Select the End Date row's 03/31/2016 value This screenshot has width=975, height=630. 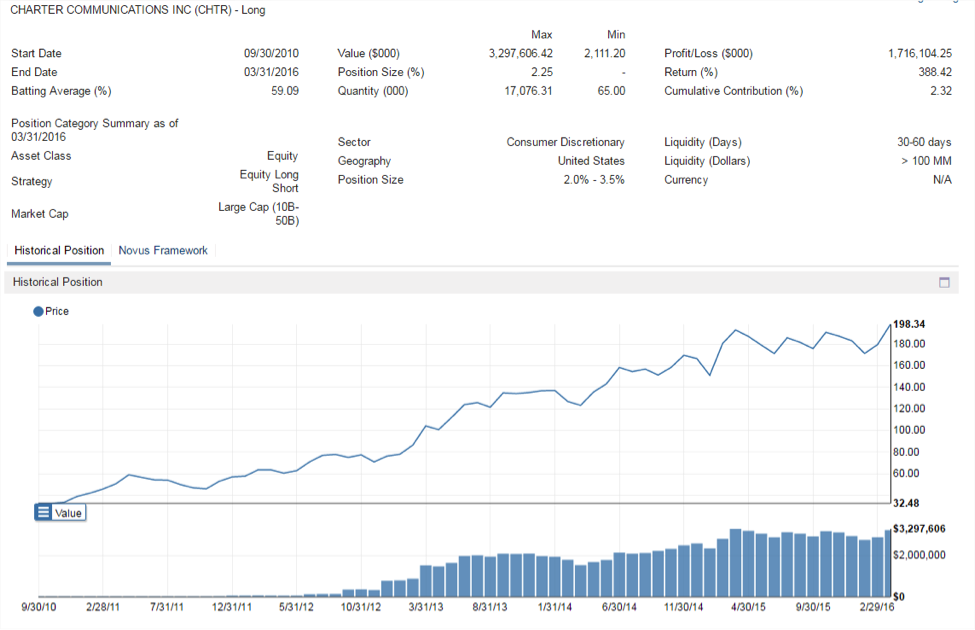click(271, 72)
